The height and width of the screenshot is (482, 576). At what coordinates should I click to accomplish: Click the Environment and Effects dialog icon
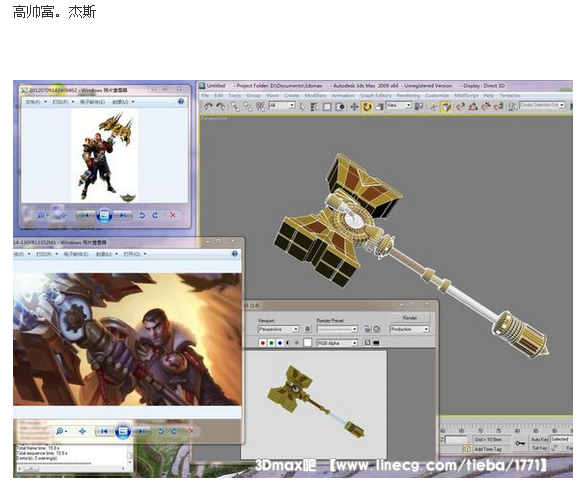click(x=377, y=329)
